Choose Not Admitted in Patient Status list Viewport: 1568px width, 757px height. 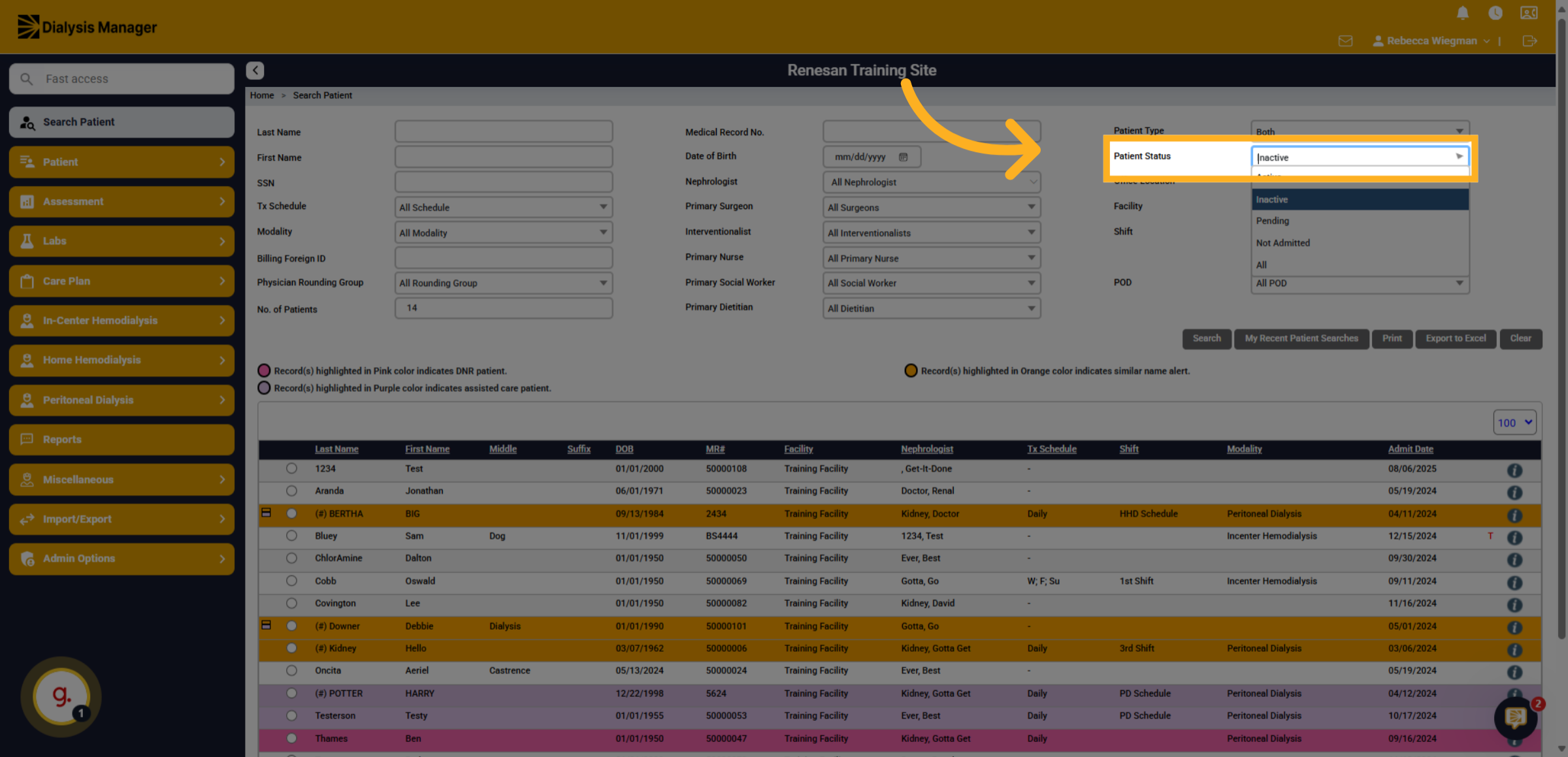point(1360,243)
